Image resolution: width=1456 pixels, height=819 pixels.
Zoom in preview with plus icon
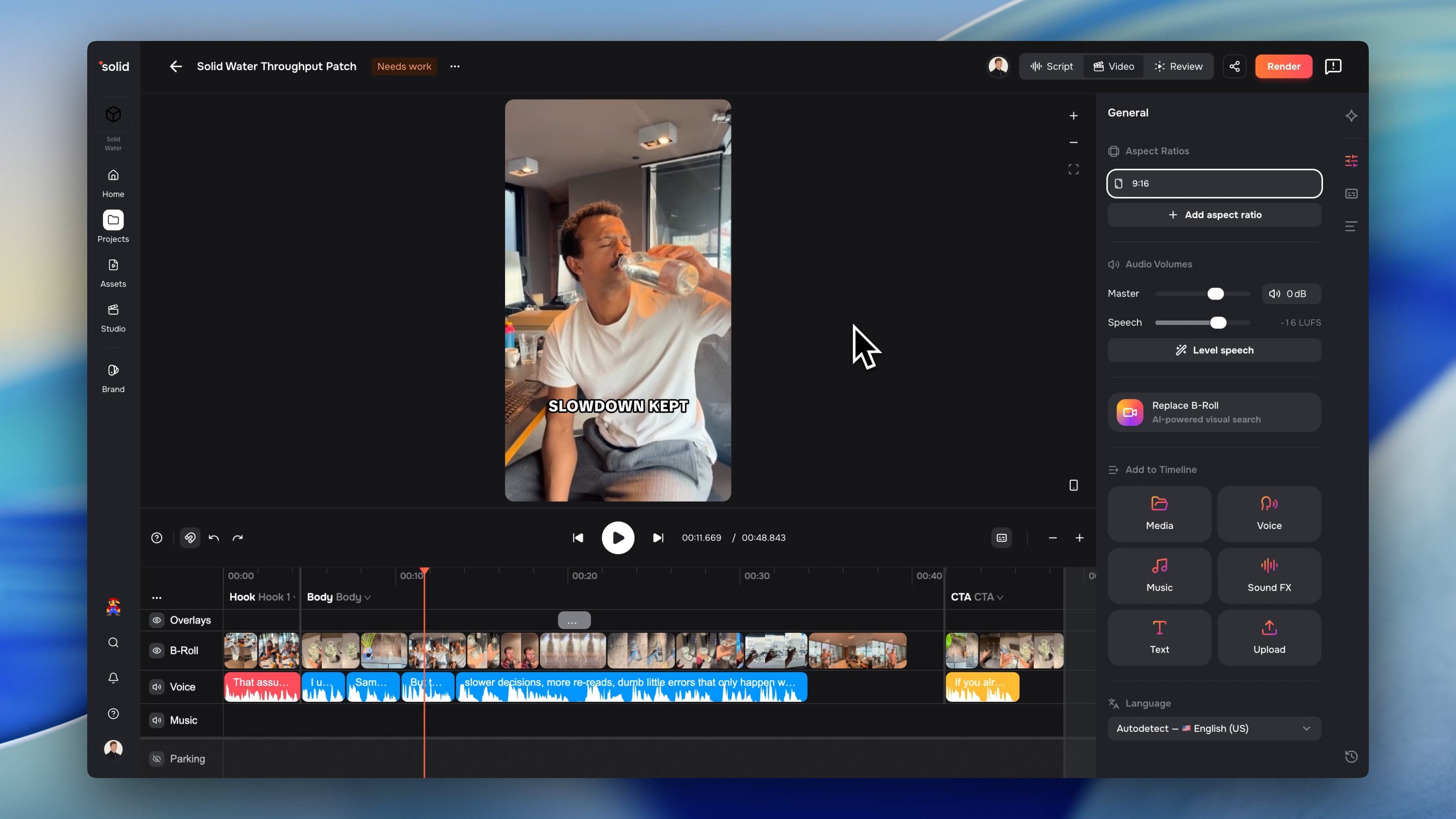coord(1073,116)
